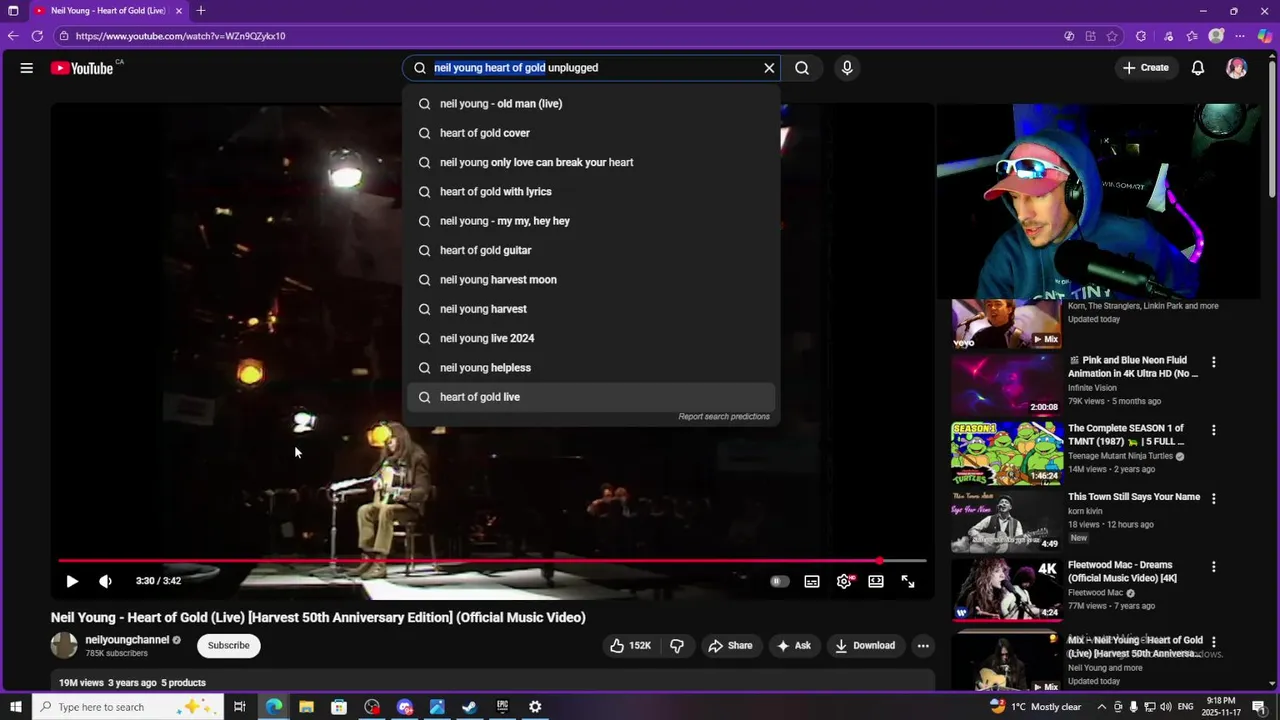This screenshot has width=1280, height=720.
Task: Select suggestion 'neil young - old man (live)'
Action: (x=592, y=104)
